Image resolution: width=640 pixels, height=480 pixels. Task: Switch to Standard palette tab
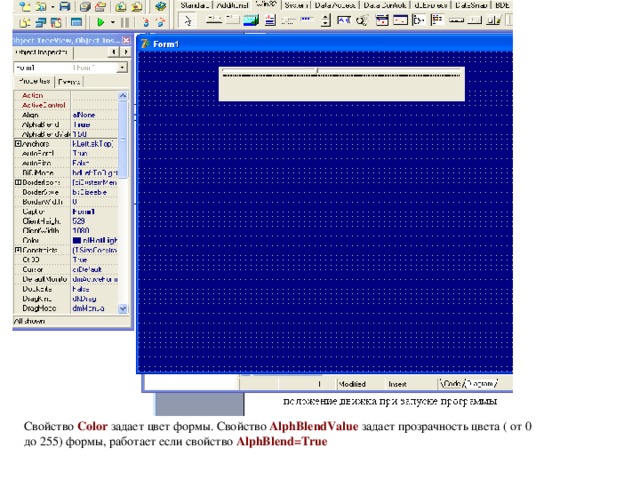click(x=195, y=5)
